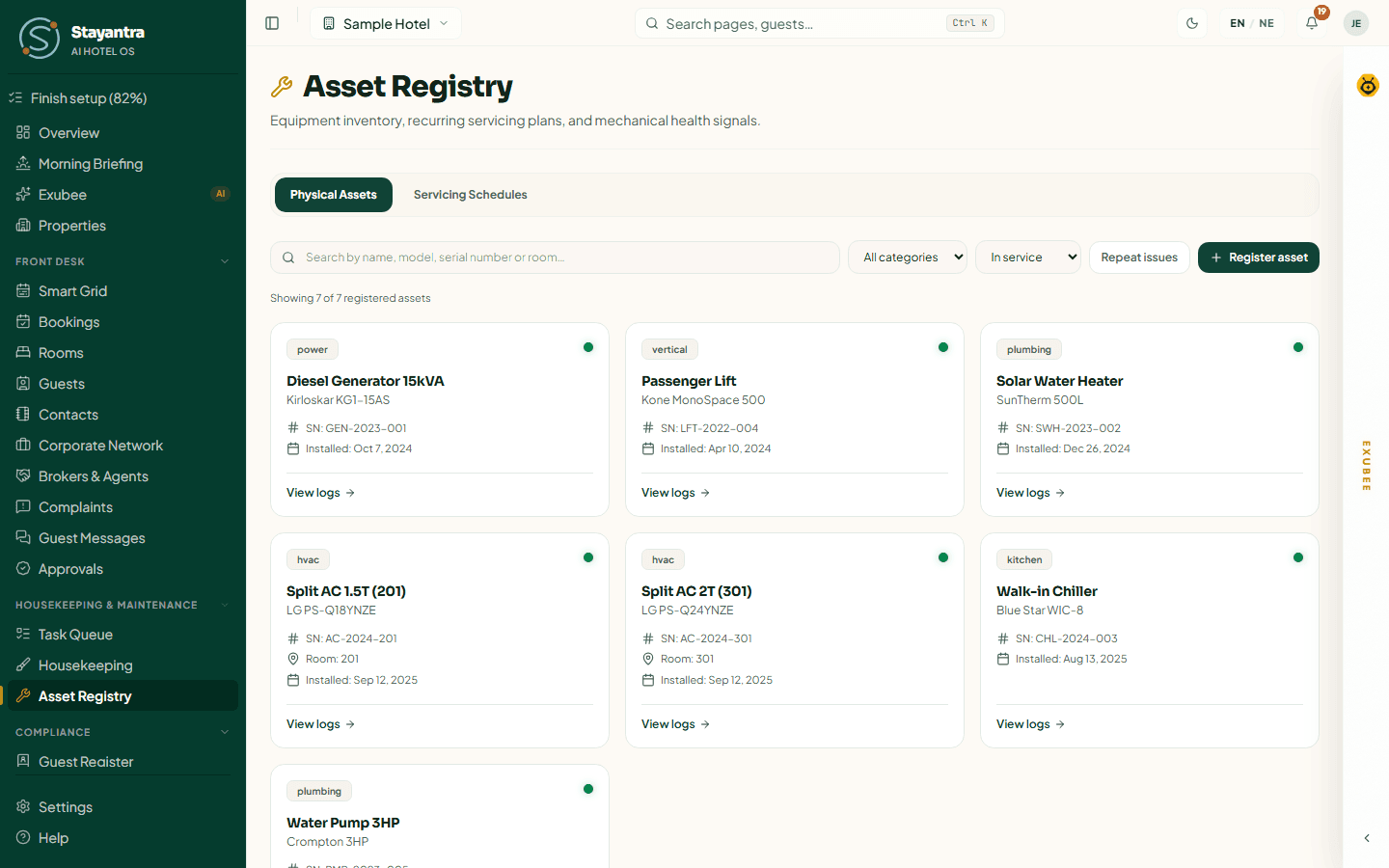Open notifications bell icon
Screen dimensions: 1389x868
coord(1312,23)
